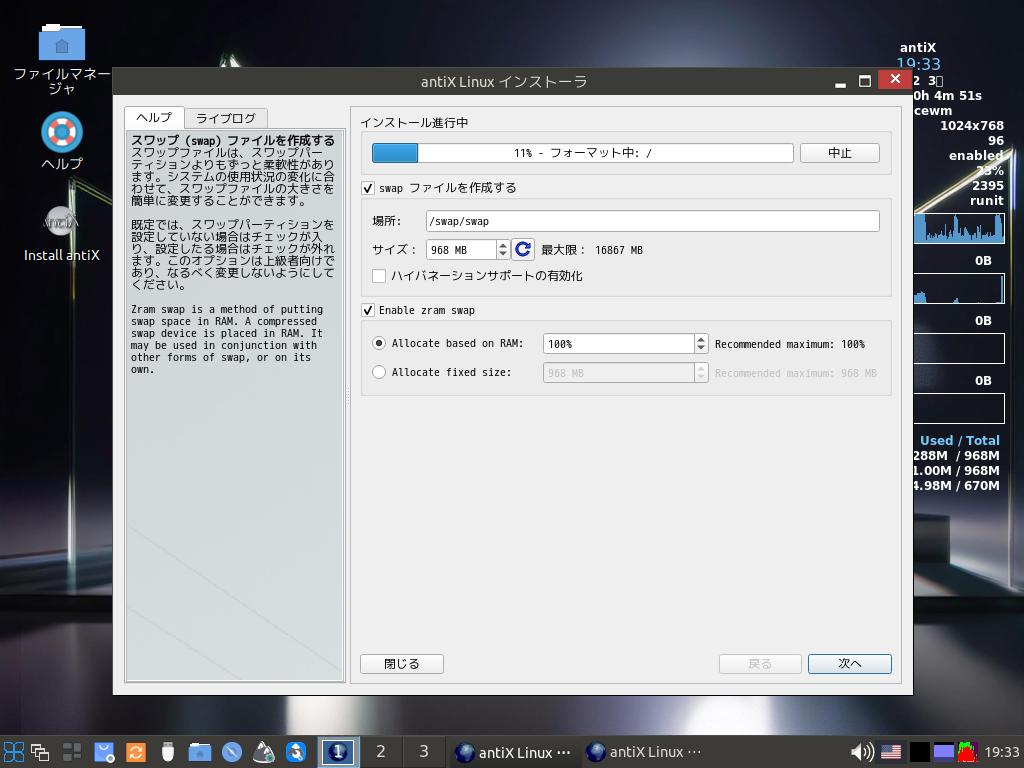
Task: Click the swap location path field
Action: coord(652,221)
